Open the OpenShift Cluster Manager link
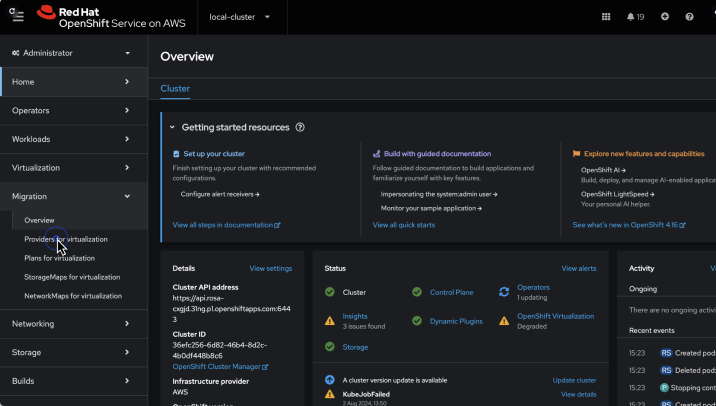This screenshot has height=406, width=716. tap(220, 367)
